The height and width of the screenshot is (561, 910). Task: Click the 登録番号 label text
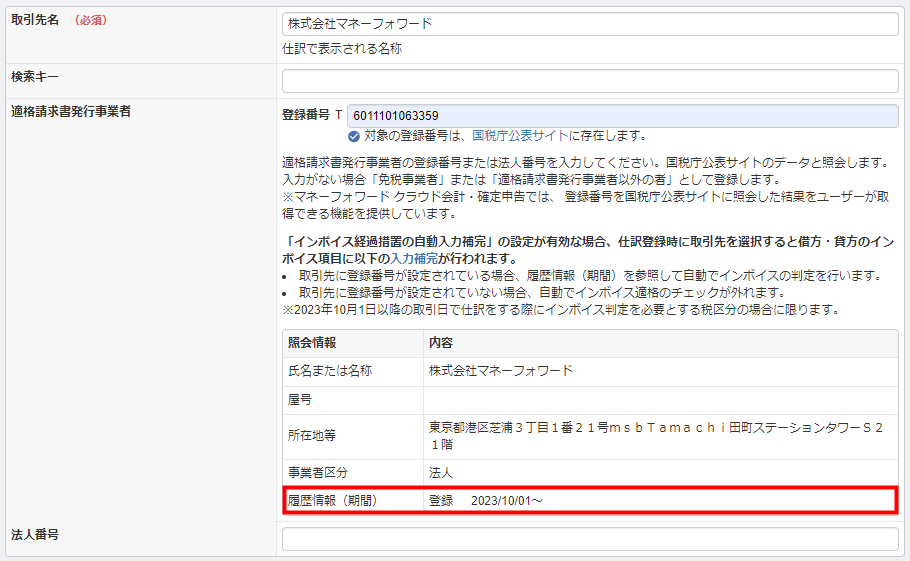306,115
